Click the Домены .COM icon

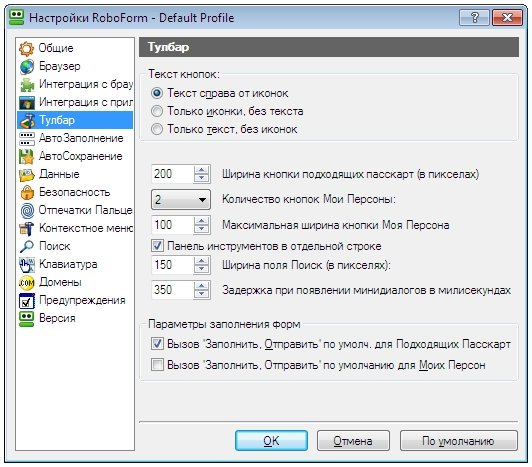[26, 282]
